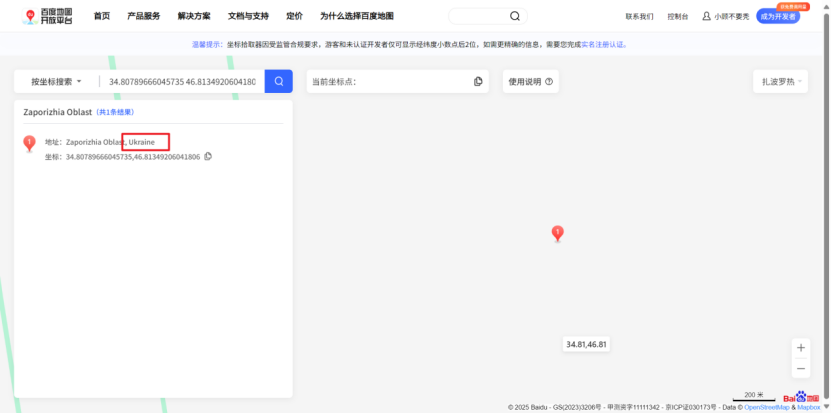Zoom out using the minus button
831x414 pixels.
[800, 368]
